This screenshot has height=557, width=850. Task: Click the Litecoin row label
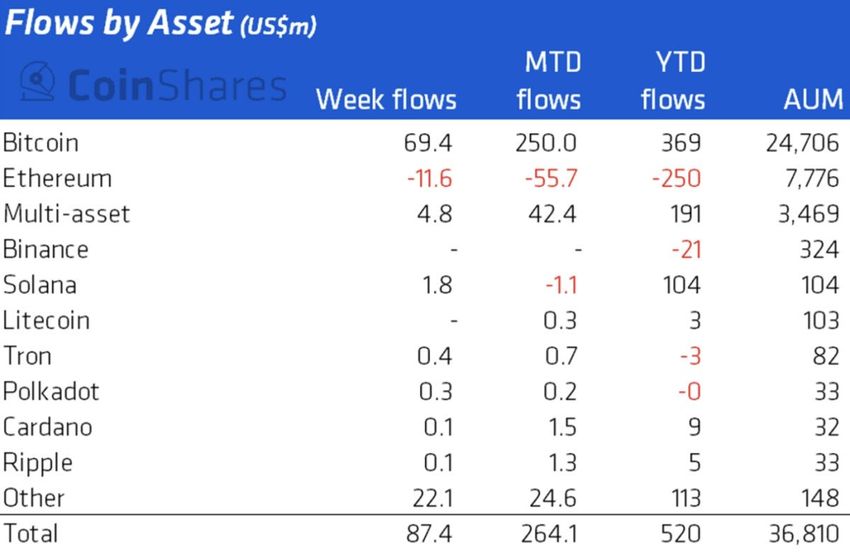47,320
